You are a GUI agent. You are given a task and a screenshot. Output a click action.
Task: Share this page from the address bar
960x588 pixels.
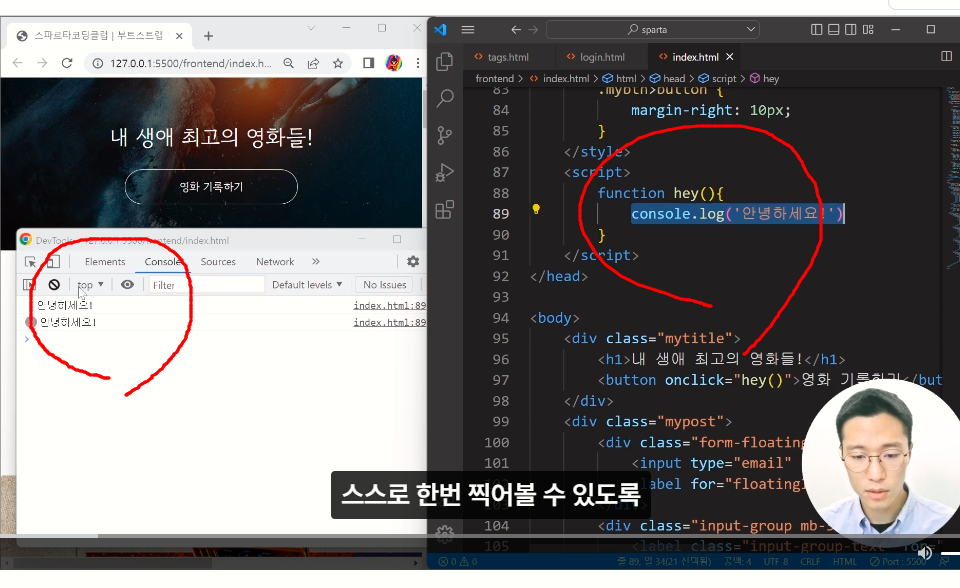(x=313, y=63)
